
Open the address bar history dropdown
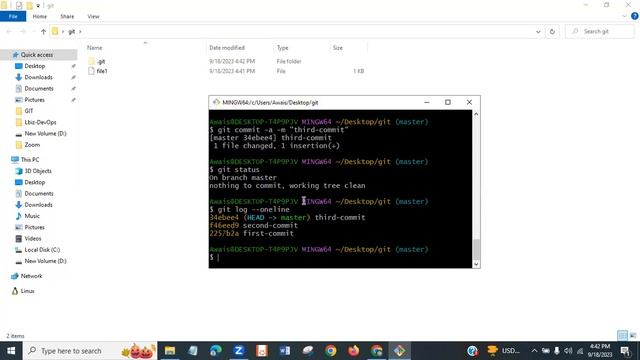[538, 31]
